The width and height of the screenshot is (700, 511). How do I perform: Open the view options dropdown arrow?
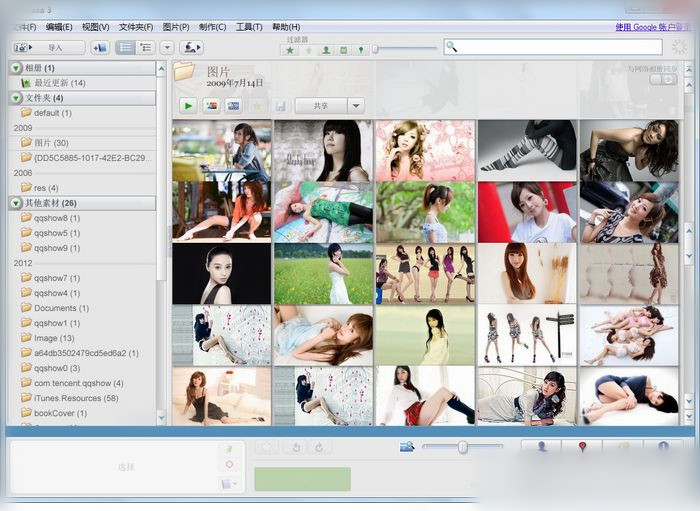(x=167, y=47)
